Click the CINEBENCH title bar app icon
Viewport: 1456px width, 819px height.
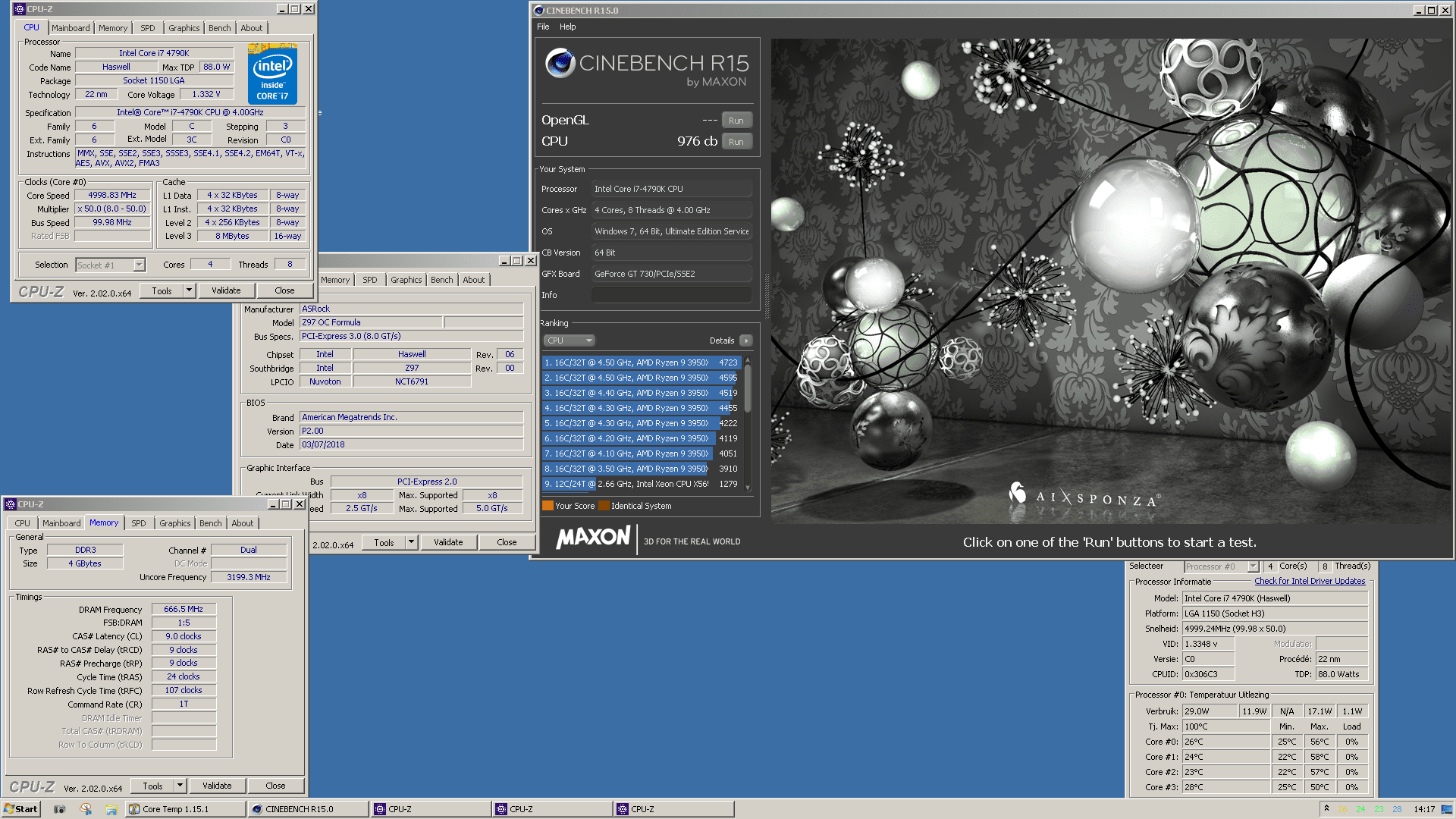point(538,11)
